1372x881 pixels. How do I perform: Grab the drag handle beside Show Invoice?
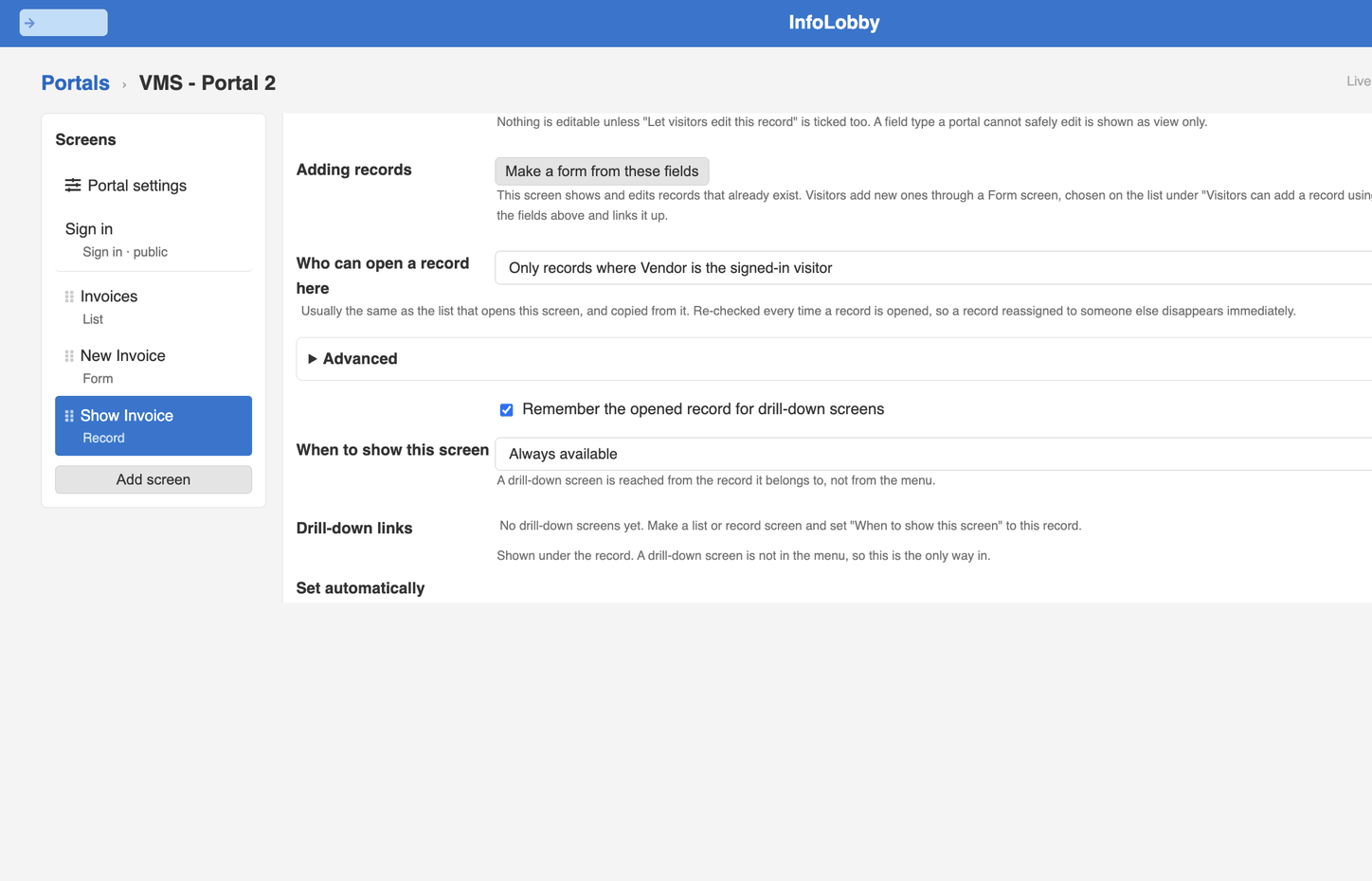pos(69,416)
